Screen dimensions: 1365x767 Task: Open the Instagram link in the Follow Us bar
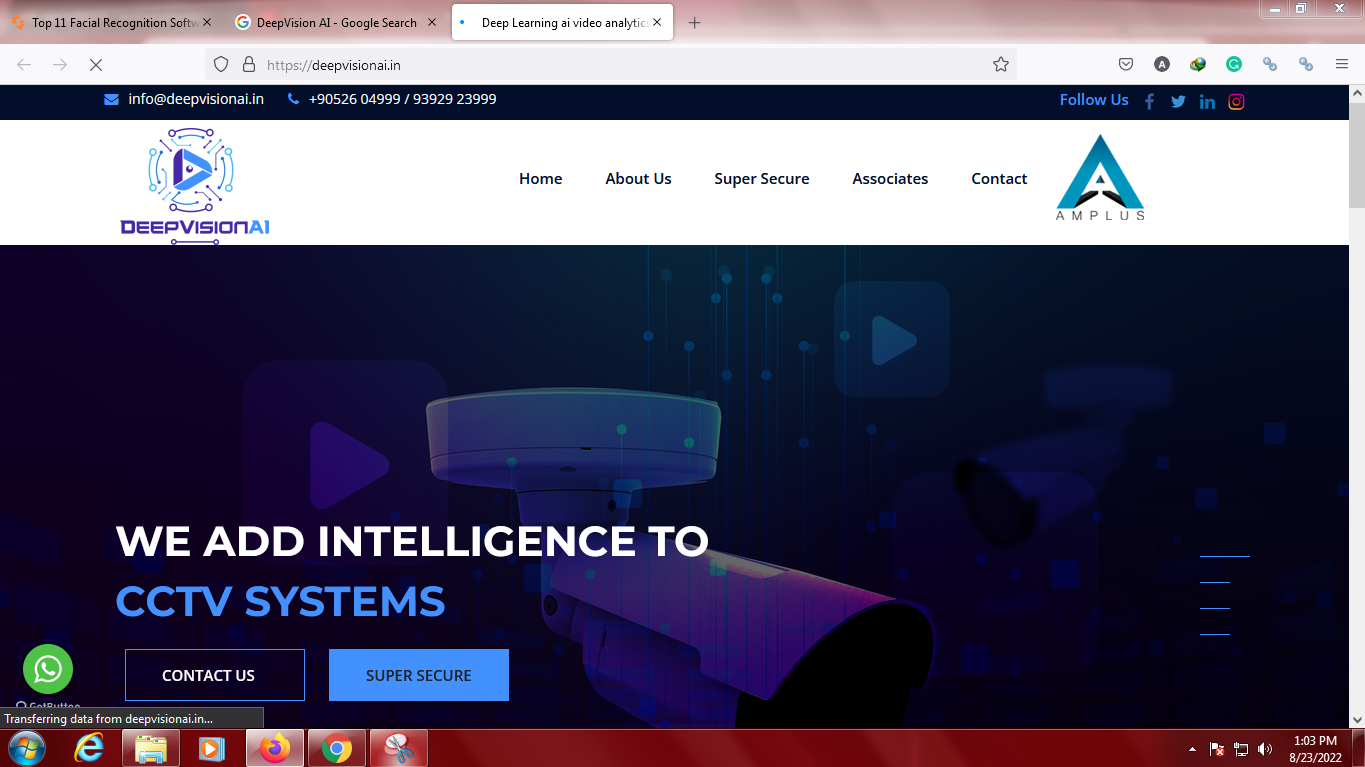coord(1236,101)
